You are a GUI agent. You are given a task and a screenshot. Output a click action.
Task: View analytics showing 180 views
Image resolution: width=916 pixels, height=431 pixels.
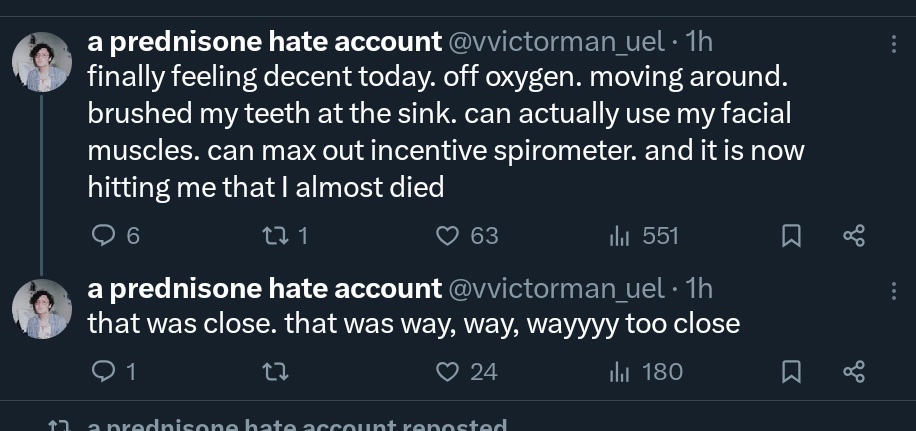646,372
